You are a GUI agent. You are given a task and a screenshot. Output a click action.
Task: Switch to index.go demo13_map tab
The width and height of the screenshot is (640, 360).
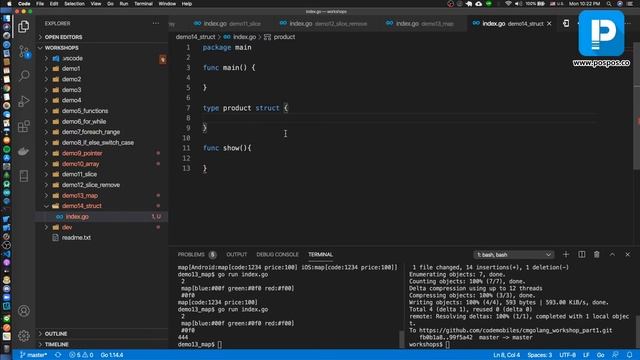(x=420, y=24)
